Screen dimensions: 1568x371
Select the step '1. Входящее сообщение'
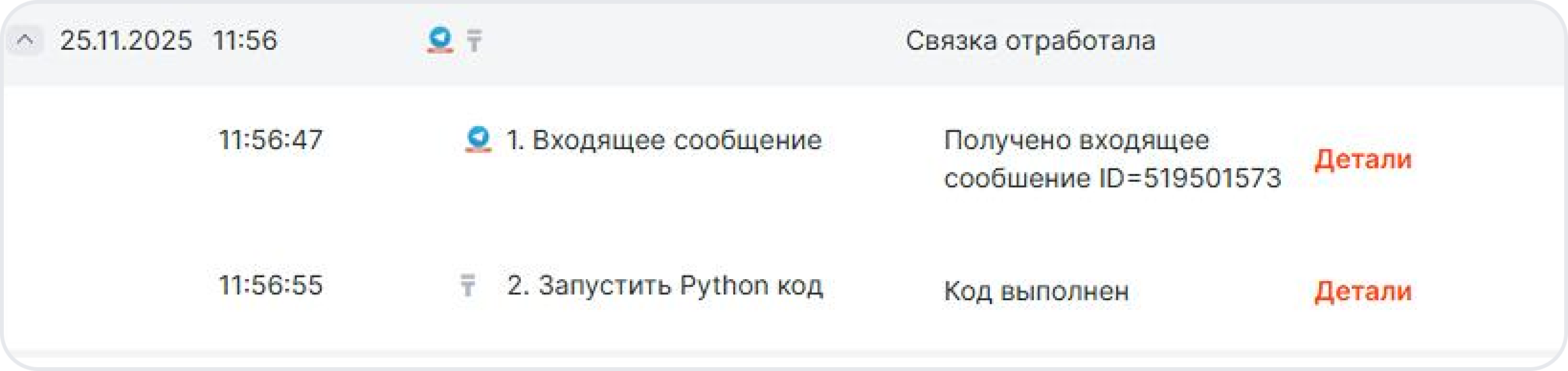point(664,140)
